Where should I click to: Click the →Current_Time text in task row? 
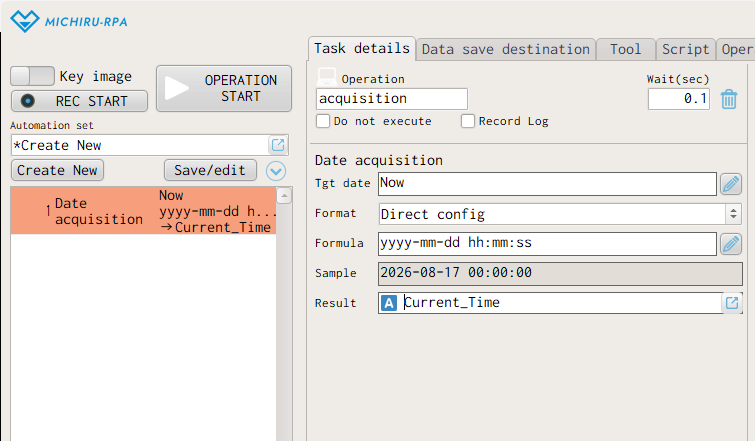[x=215, y=227]
